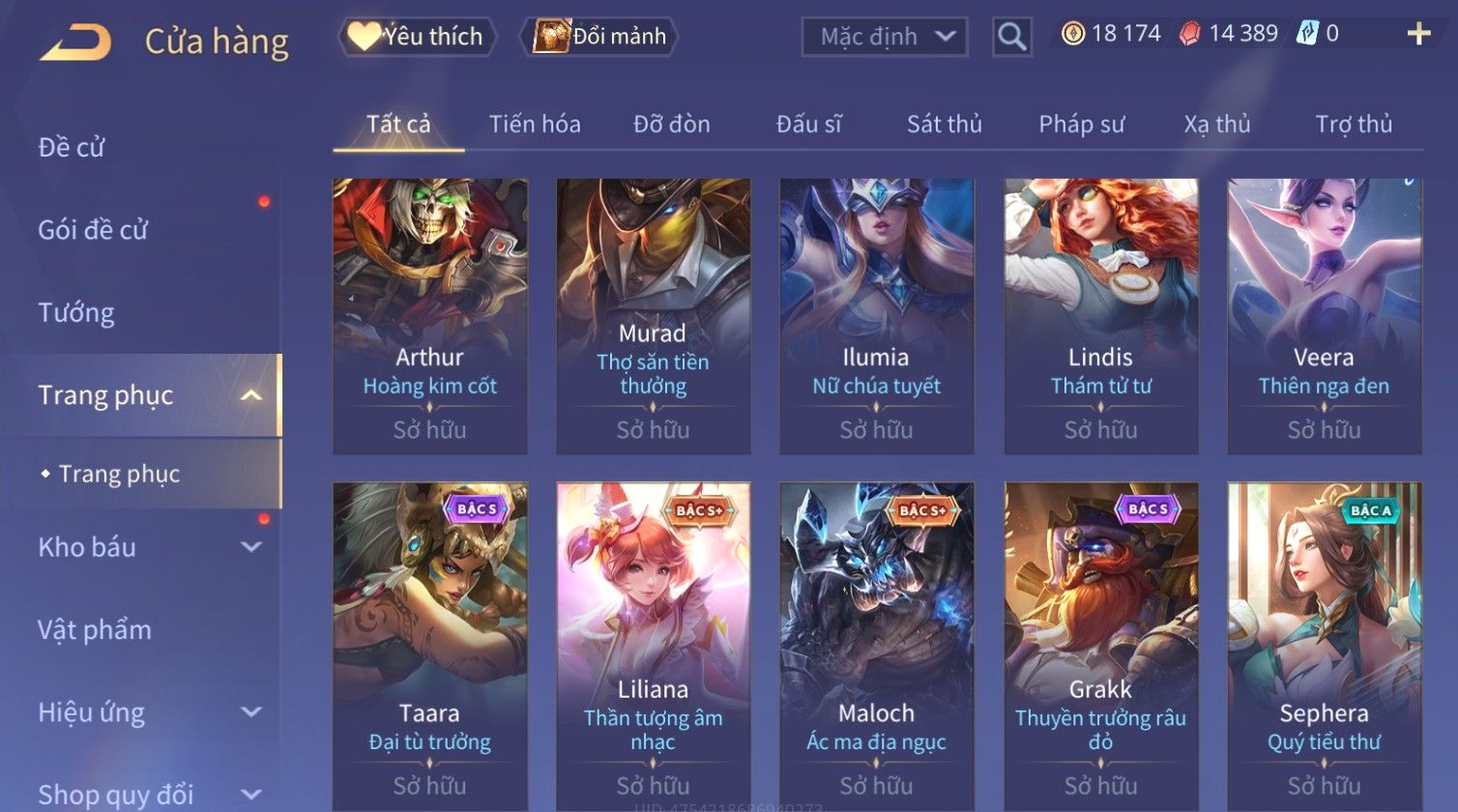Open Gói đề cử in sidebar
1458x812 pixels.
click(93, 230)
